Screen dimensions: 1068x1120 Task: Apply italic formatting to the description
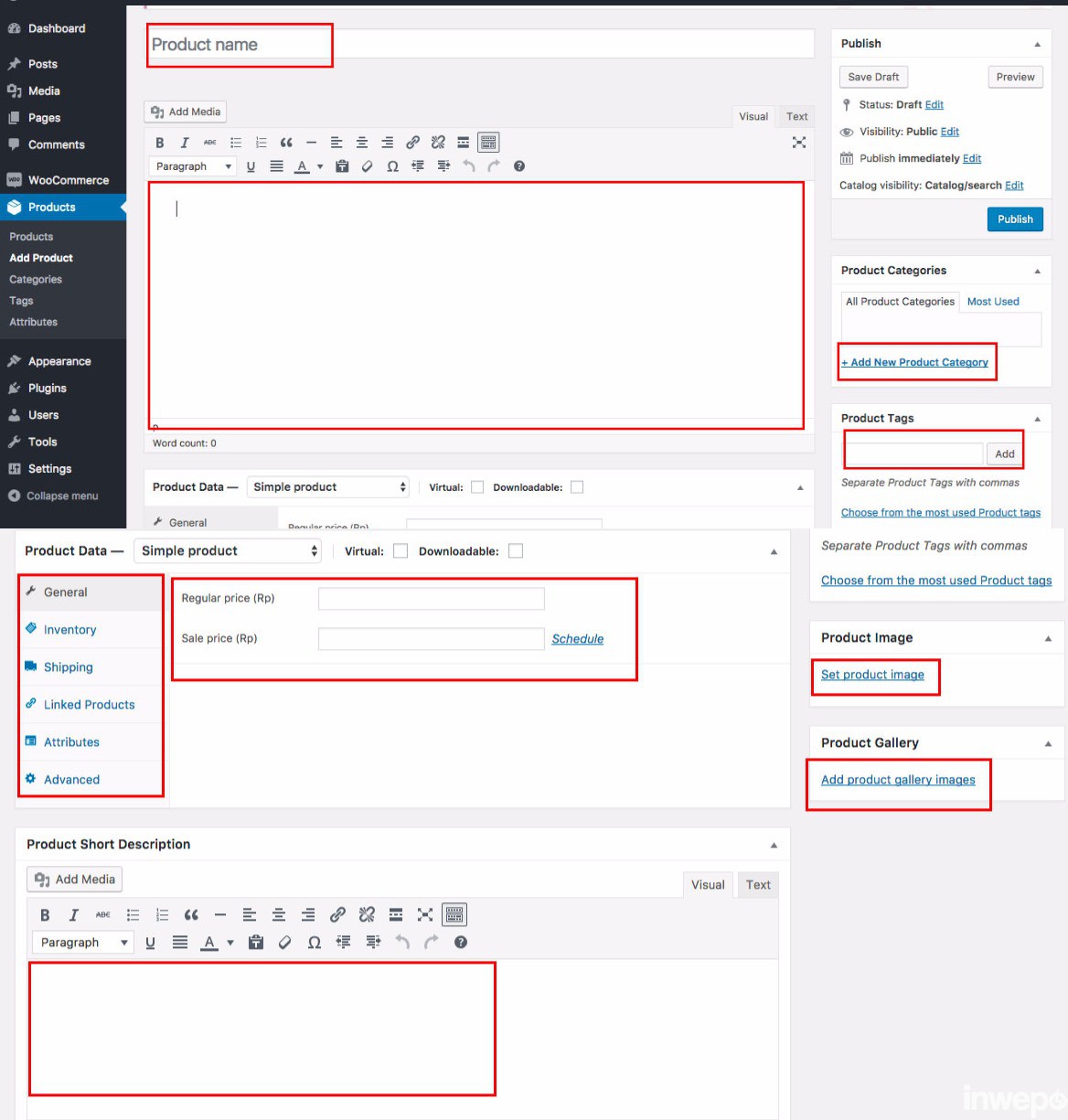(185, 143)
